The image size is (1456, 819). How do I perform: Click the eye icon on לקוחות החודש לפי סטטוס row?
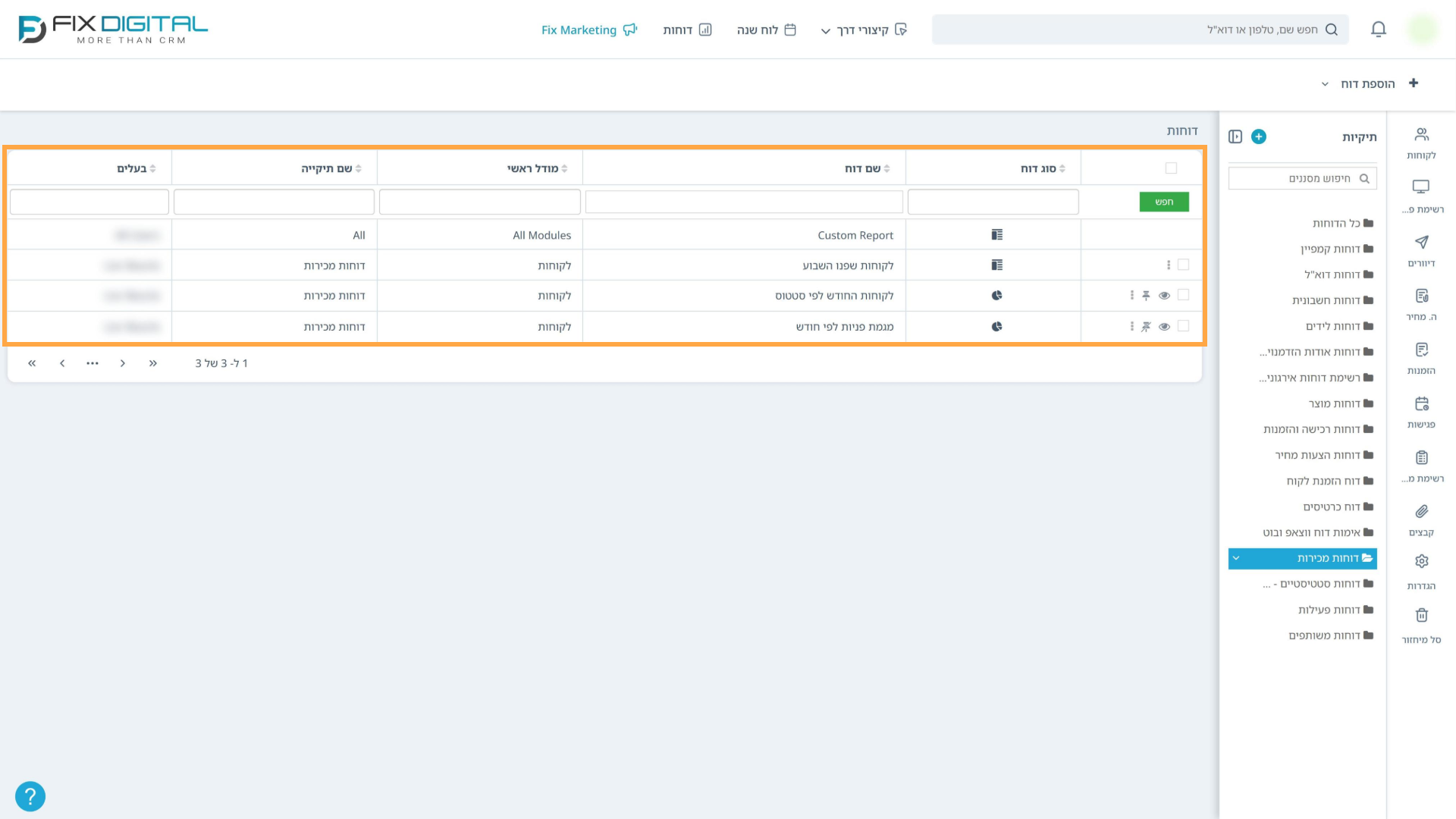[1164, 296]
